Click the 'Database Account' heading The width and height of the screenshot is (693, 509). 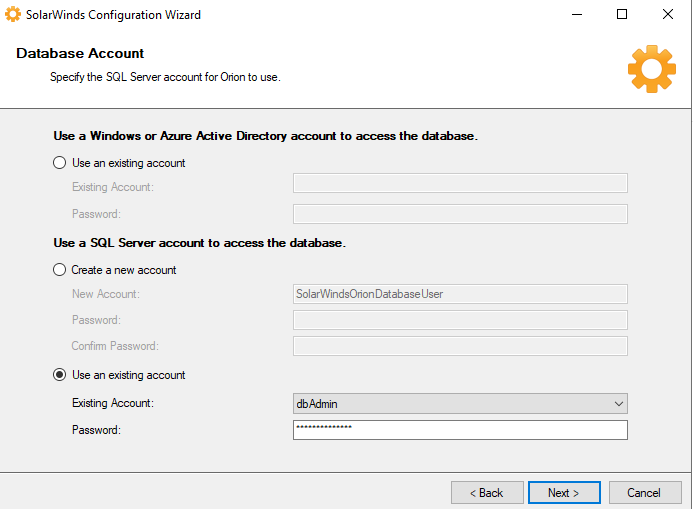pos(80,54)
